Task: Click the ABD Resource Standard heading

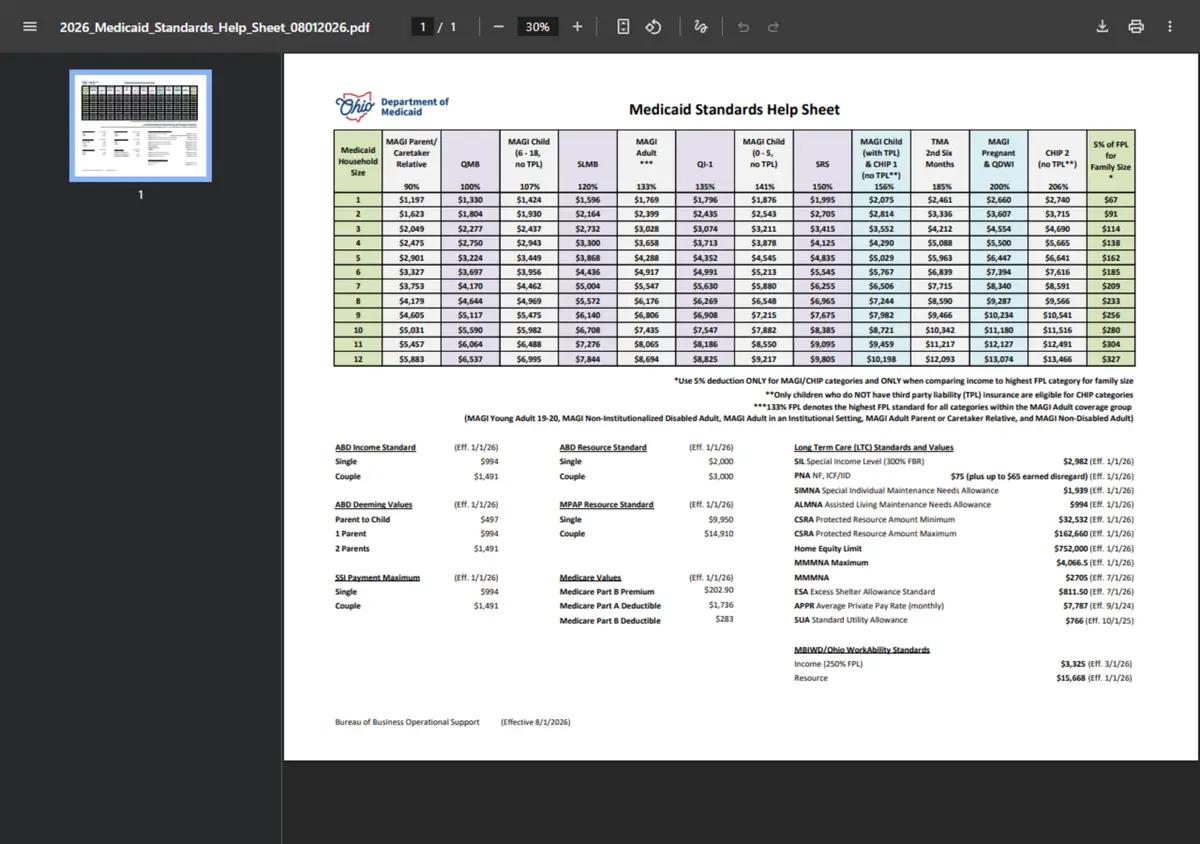Action: (x=603, y=448)
